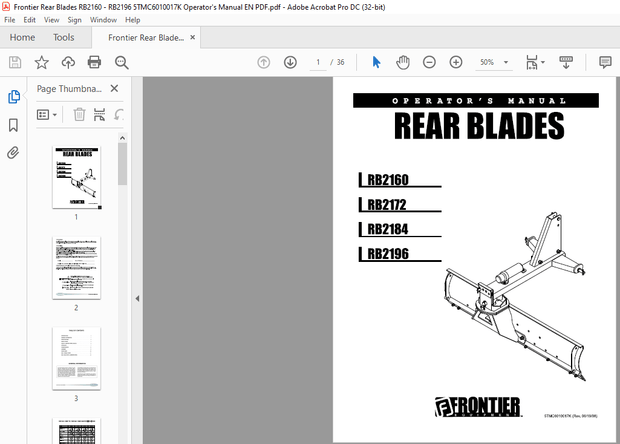The image size is (620, 444).
Task: Switch to the Tools tab
Action: coord(64,37)
